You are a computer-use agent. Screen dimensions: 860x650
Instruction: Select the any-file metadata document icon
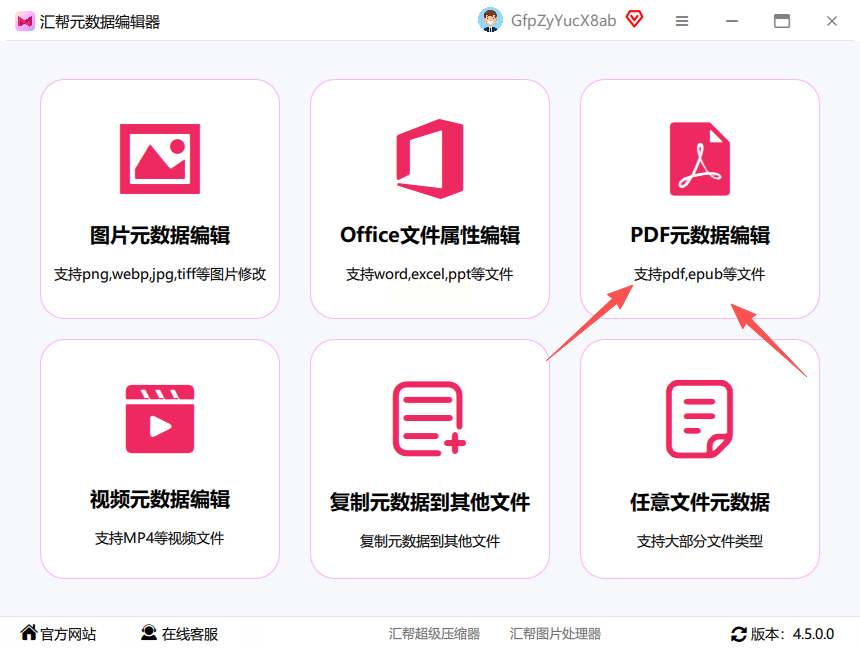coord(700,419)
